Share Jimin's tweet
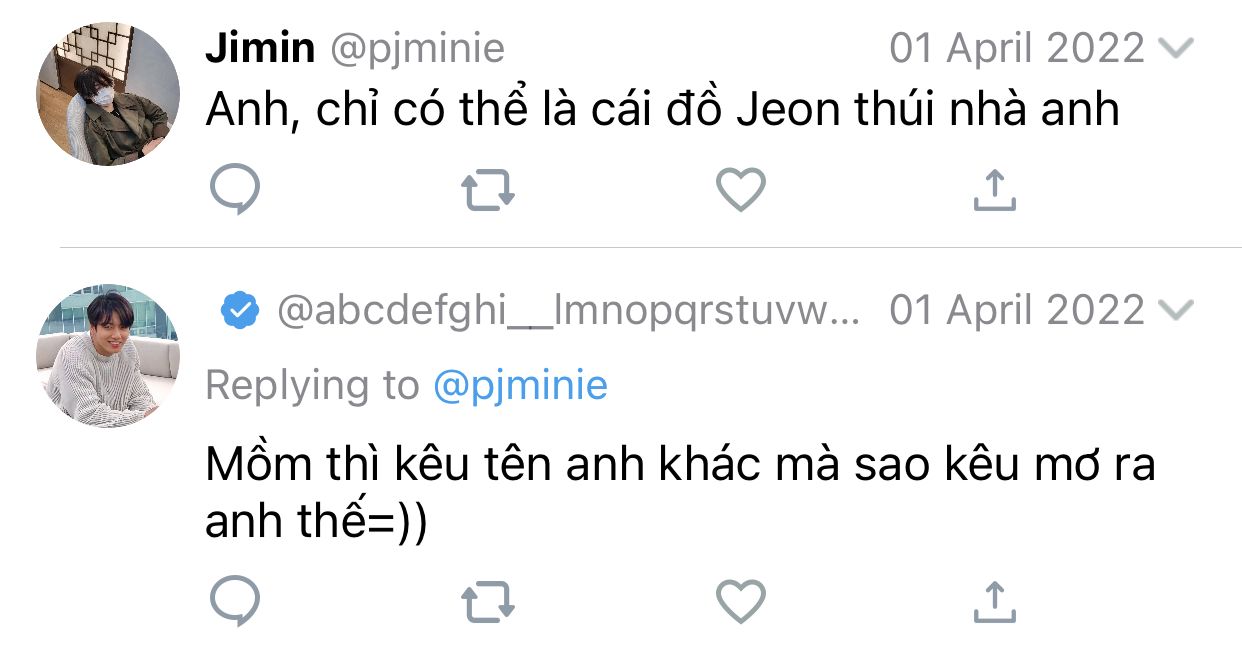Viewport: 1242px width, 648px height. coord(994,189)
